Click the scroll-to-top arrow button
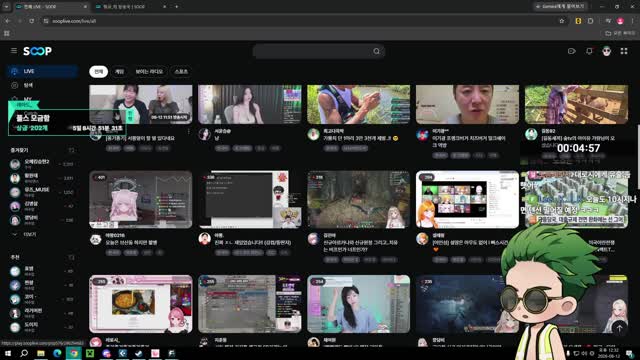640x360 pixels. click(x=619, y=327)
